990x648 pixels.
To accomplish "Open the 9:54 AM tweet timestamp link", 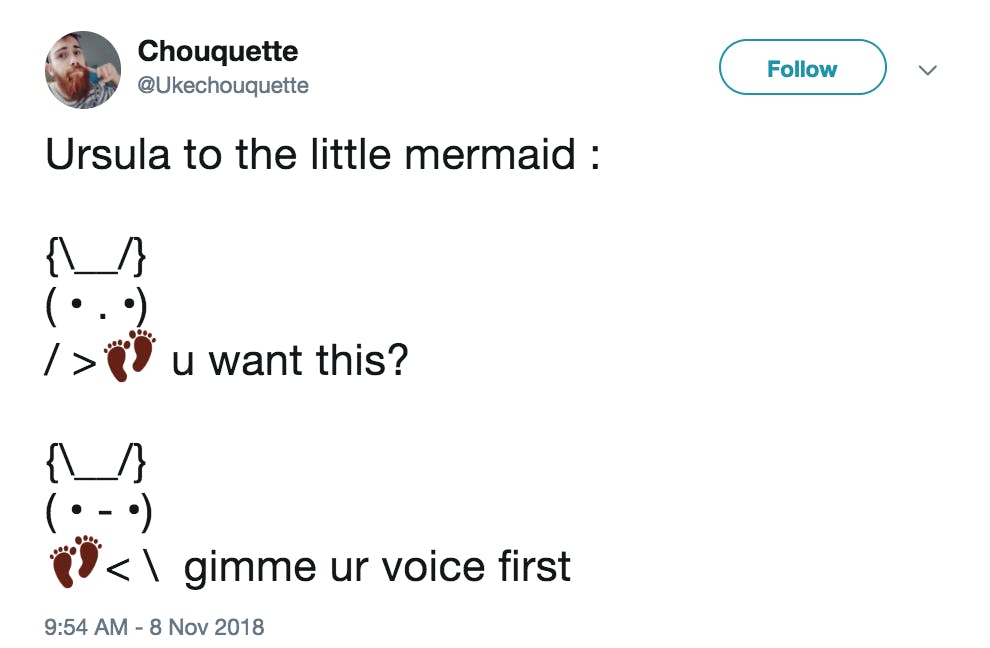I will pos(87,627).
